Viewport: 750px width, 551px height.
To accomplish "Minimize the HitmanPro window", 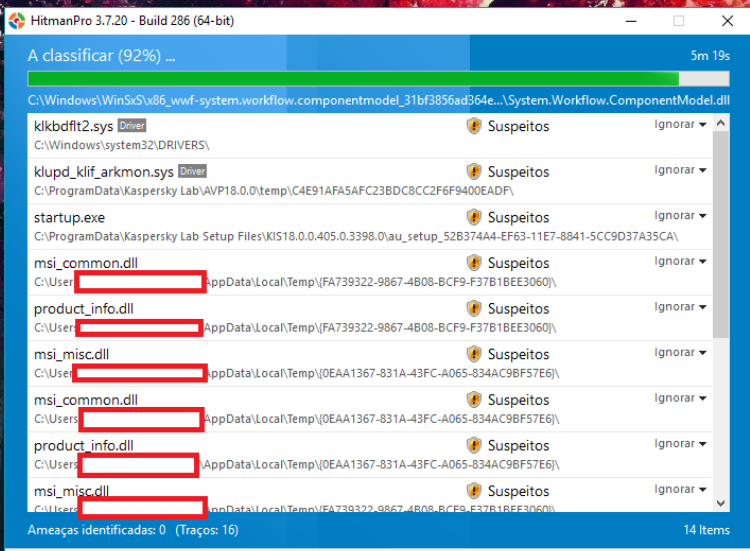I will coord(631,21).
